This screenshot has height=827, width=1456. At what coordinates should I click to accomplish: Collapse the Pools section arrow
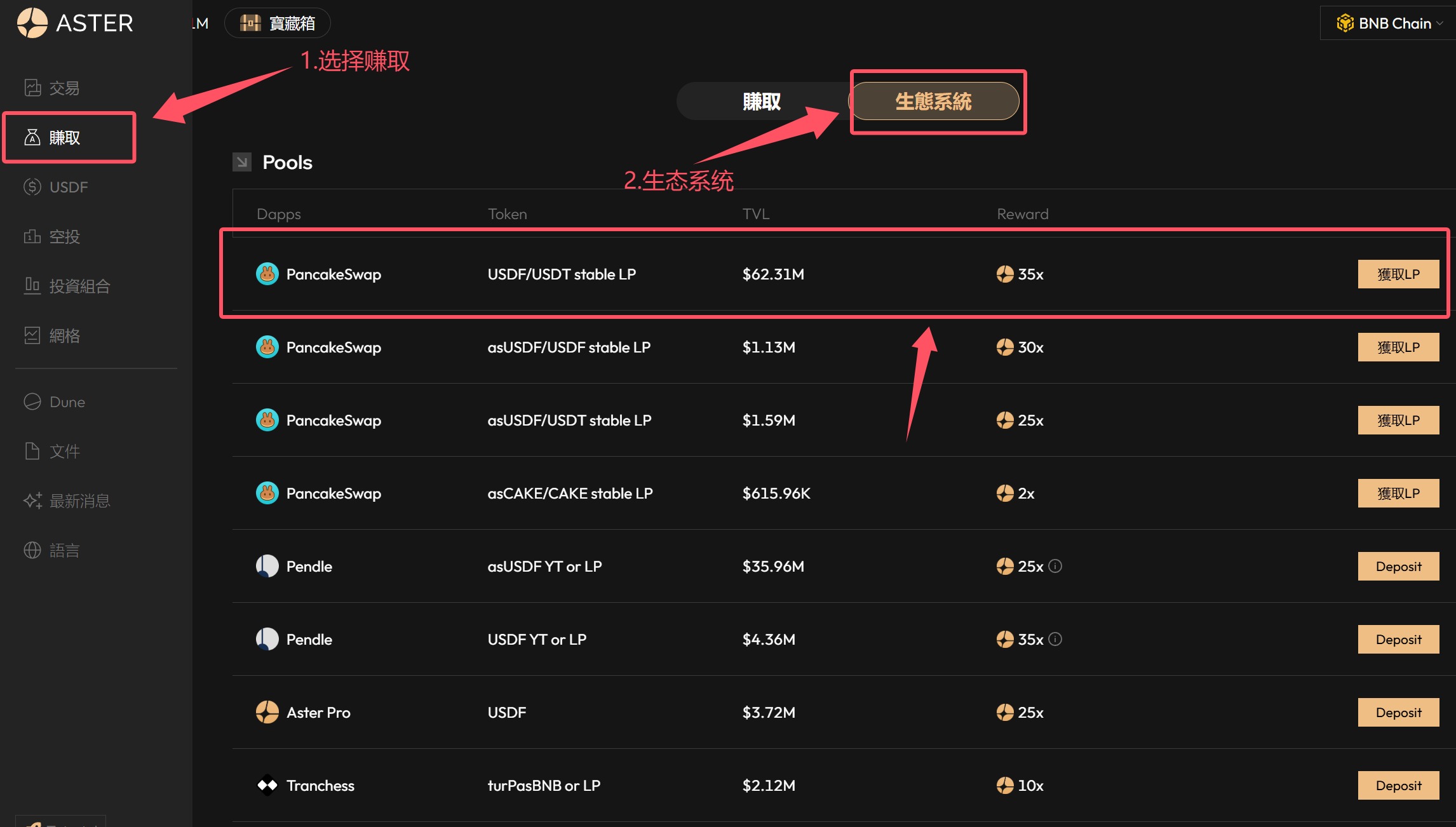coord(242,162)
